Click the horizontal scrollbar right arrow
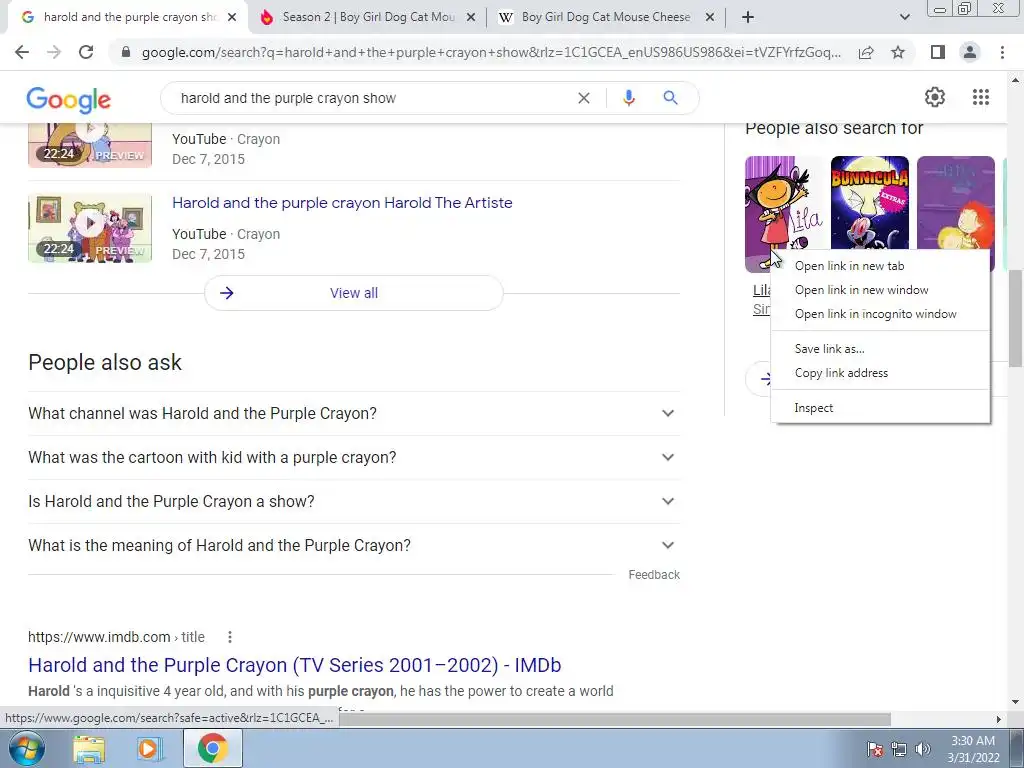 coord(999,719)
